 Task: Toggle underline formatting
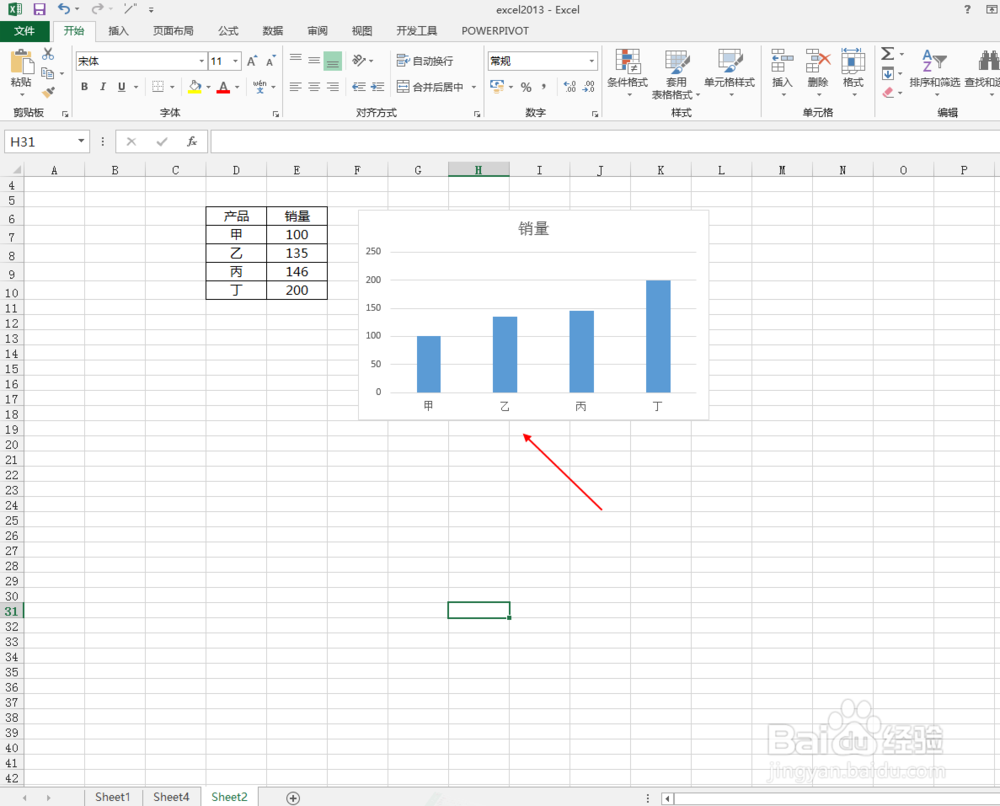pos(120,87)
